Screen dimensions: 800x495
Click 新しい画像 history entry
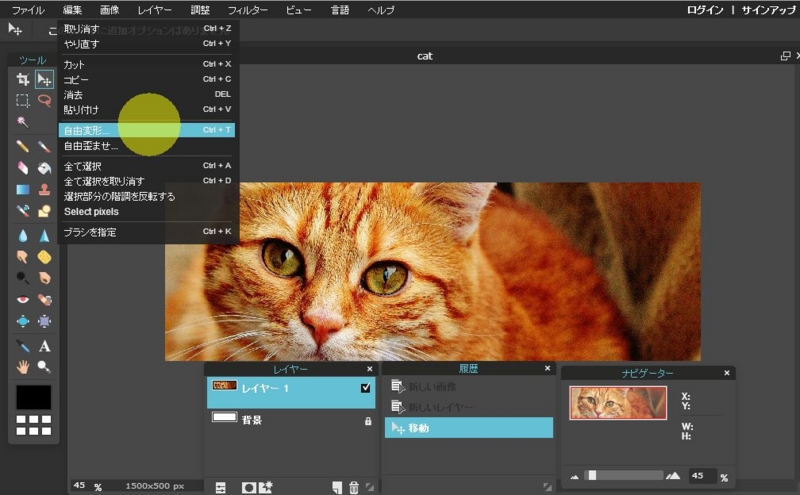pos(469,387)
